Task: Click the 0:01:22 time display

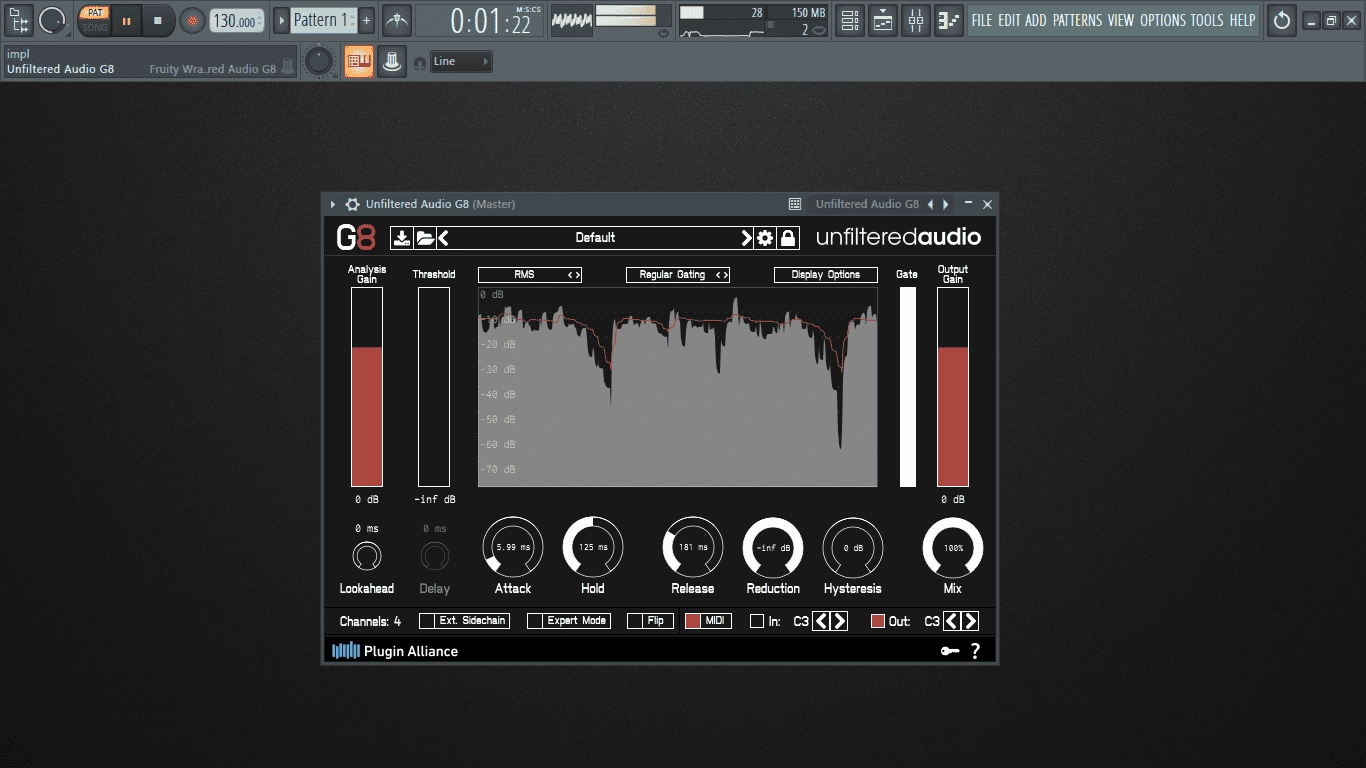Action: 479,20
